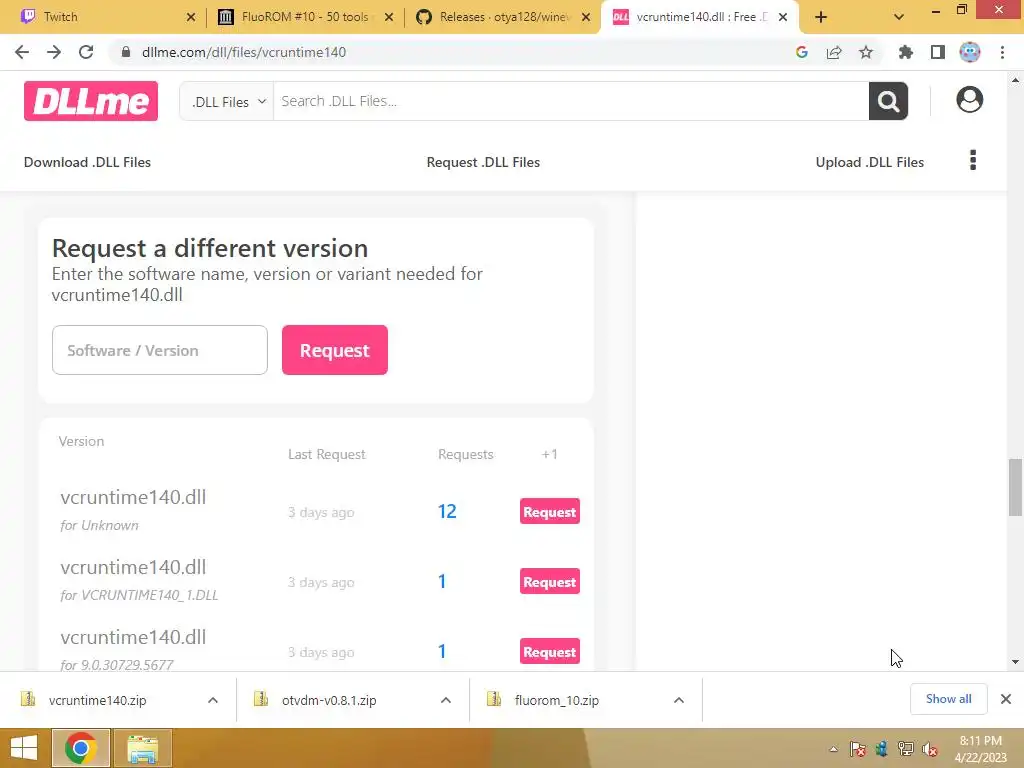Open the tab search chevron
Viewport: 1024px width, 768px height.
899,17
